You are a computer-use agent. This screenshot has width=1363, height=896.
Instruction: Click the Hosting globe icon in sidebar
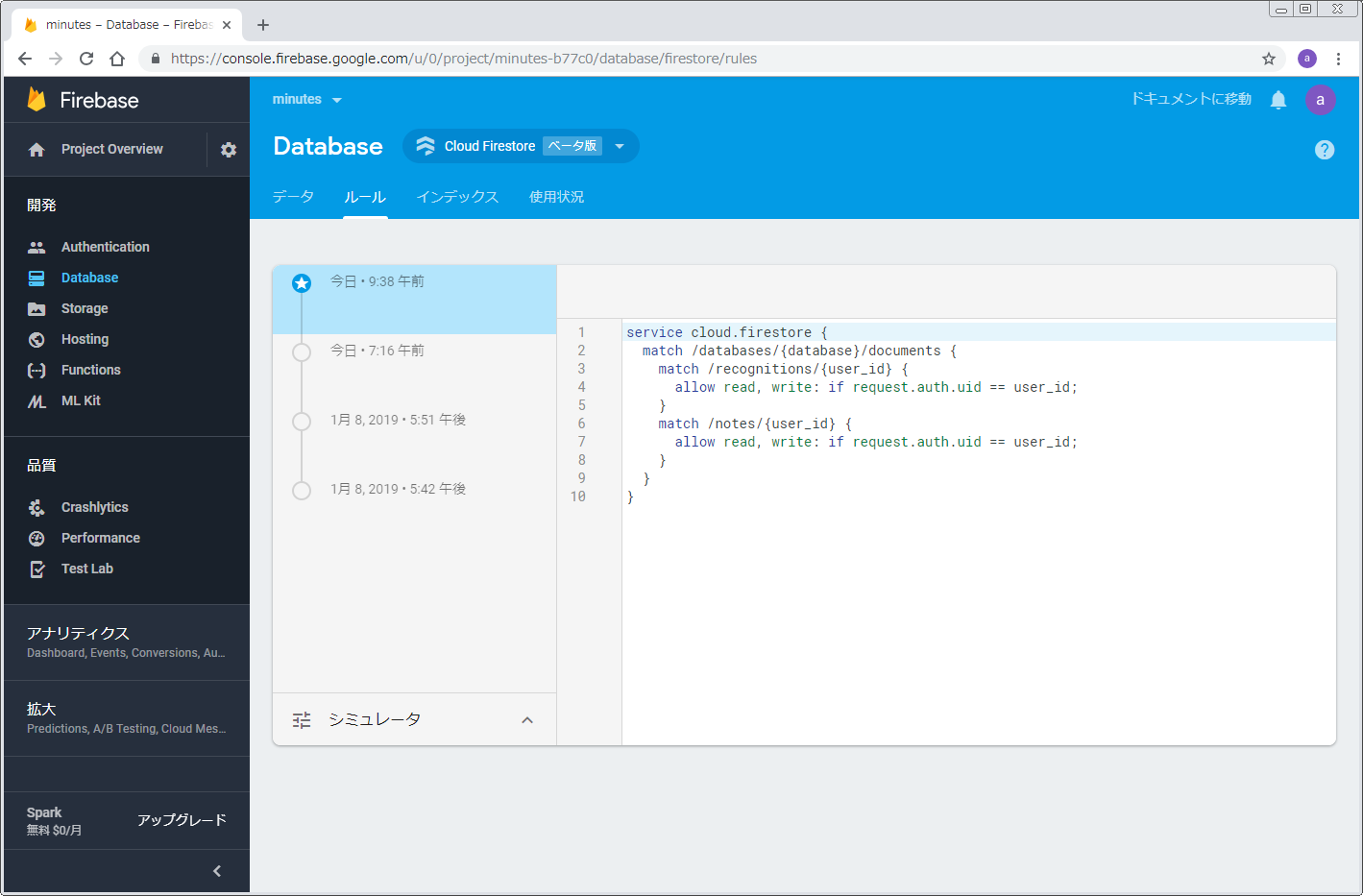click(x=37, y=339)
